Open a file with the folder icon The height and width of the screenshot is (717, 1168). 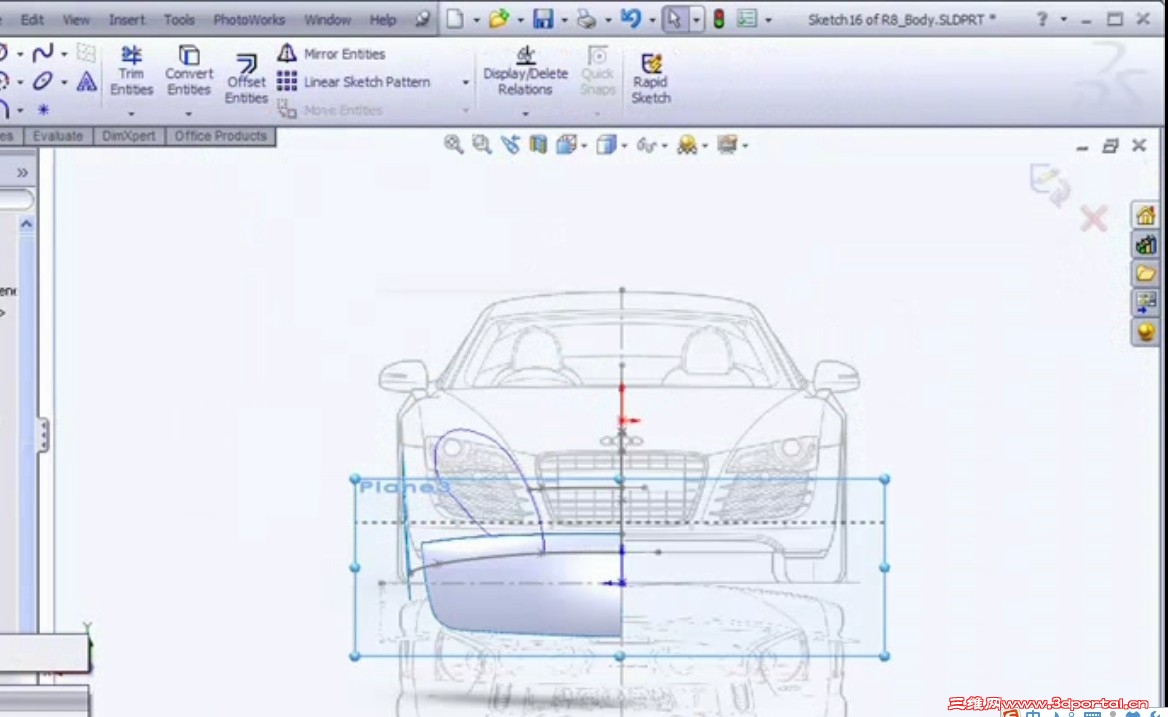[x=498, y=19]
